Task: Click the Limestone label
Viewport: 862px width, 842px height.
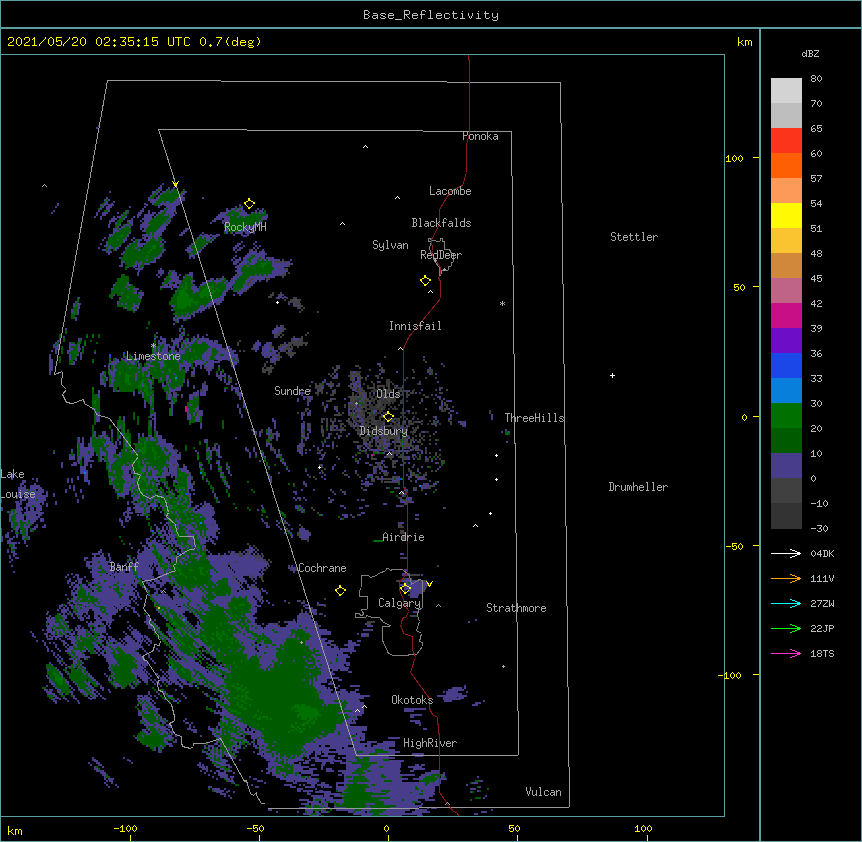Action: click(x=153, y=356)
